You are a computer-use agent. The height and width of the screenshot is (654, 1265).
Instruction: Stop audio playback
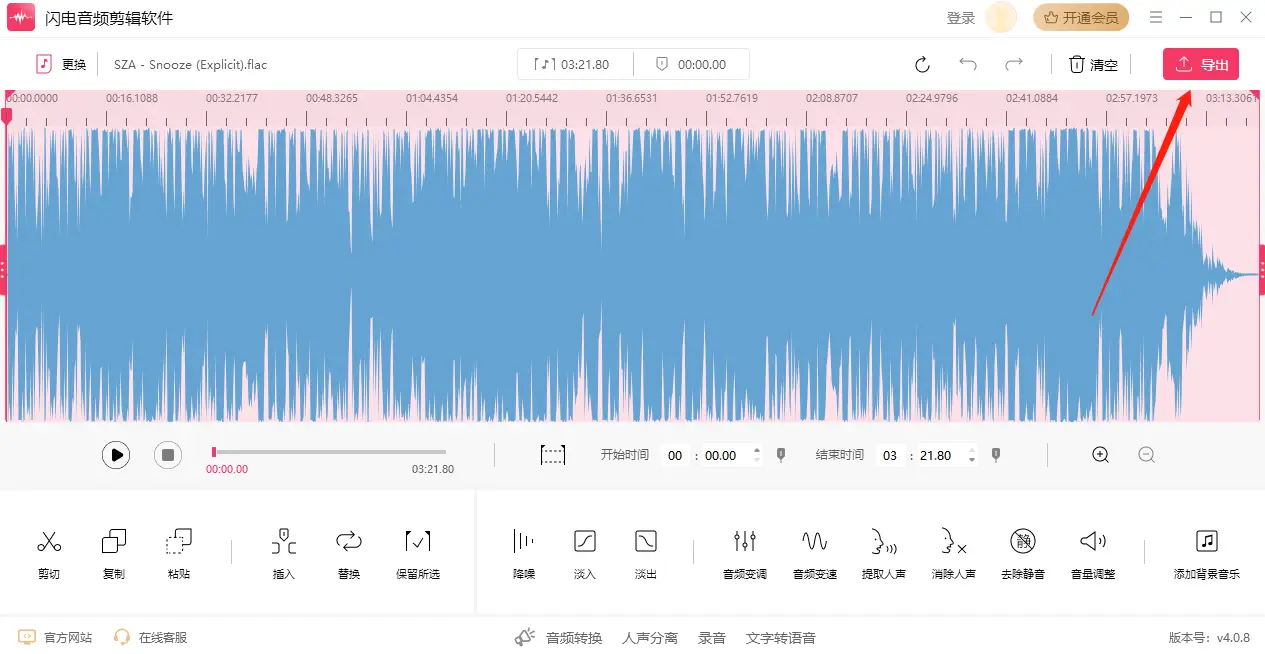168,455
